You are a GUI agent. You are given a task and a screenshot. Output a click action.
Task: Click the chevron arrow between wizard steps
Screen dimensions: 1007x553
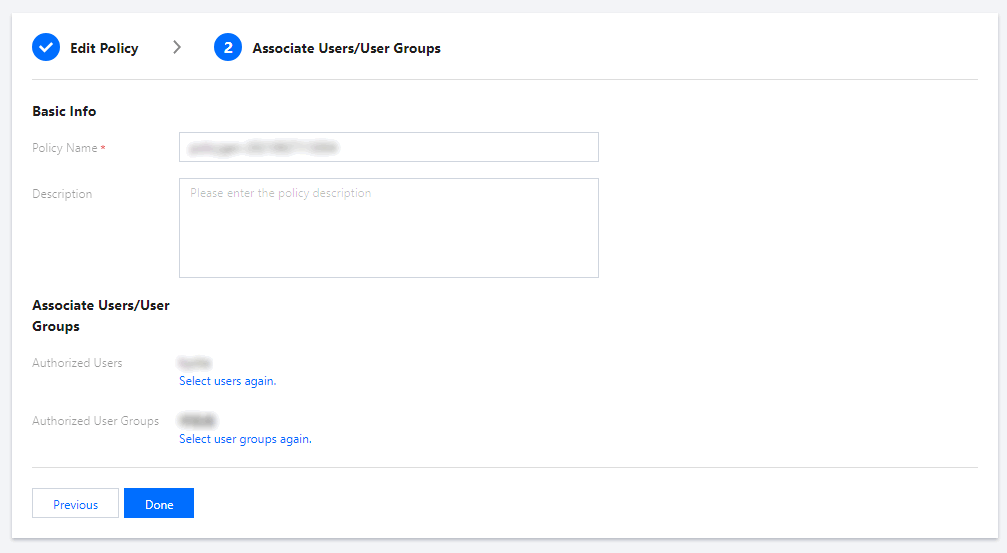tap(177, 47)
